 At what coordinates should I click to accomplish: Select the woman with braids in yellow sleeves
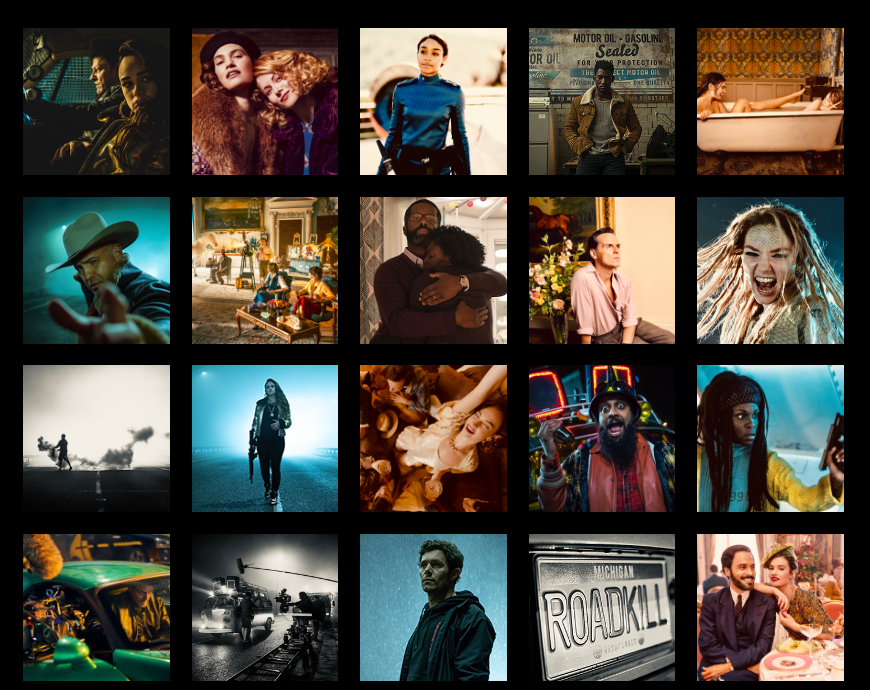pos(770,438)
